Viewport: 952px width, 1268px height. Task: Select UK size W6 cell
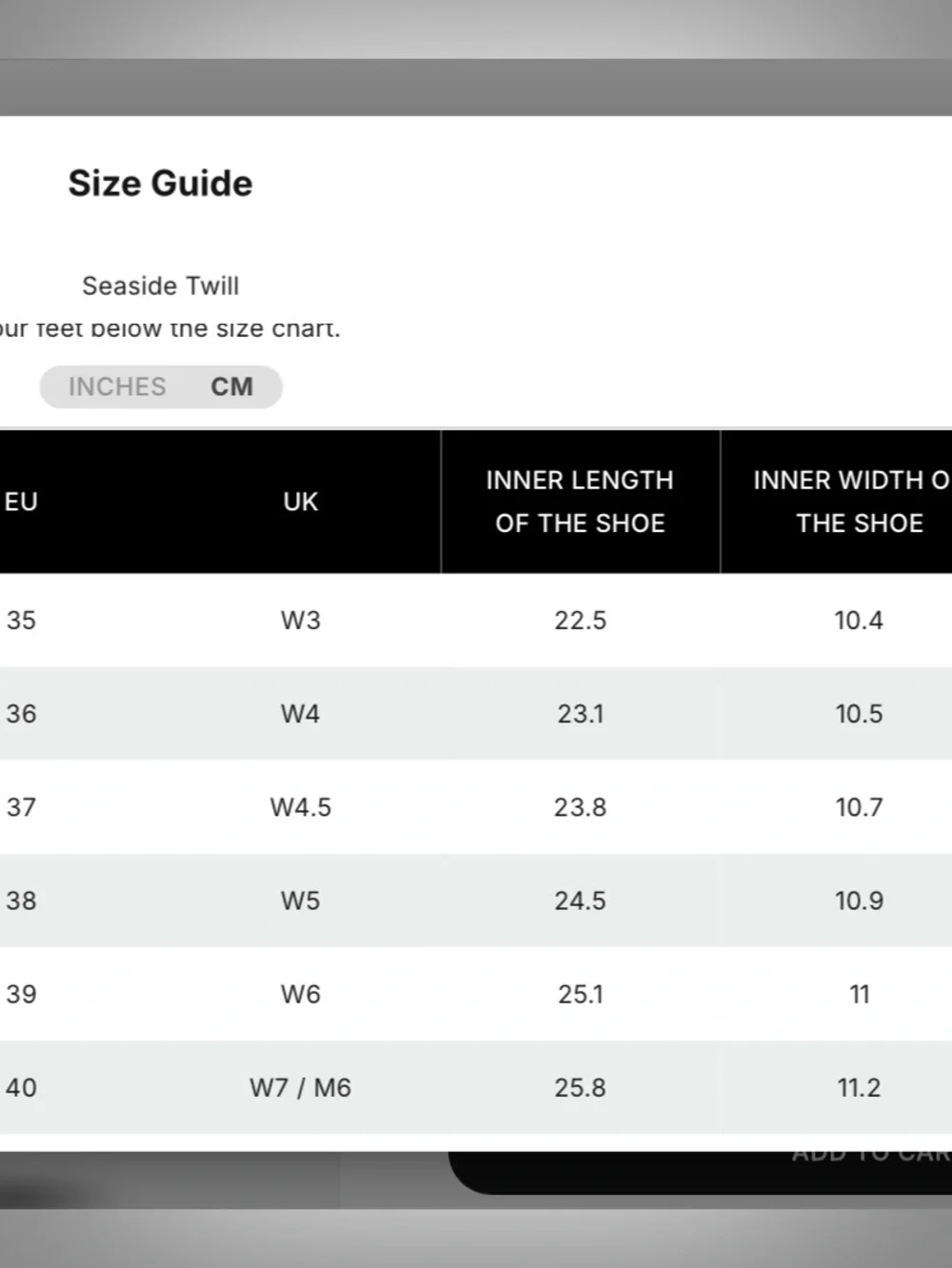coord(300,994)
